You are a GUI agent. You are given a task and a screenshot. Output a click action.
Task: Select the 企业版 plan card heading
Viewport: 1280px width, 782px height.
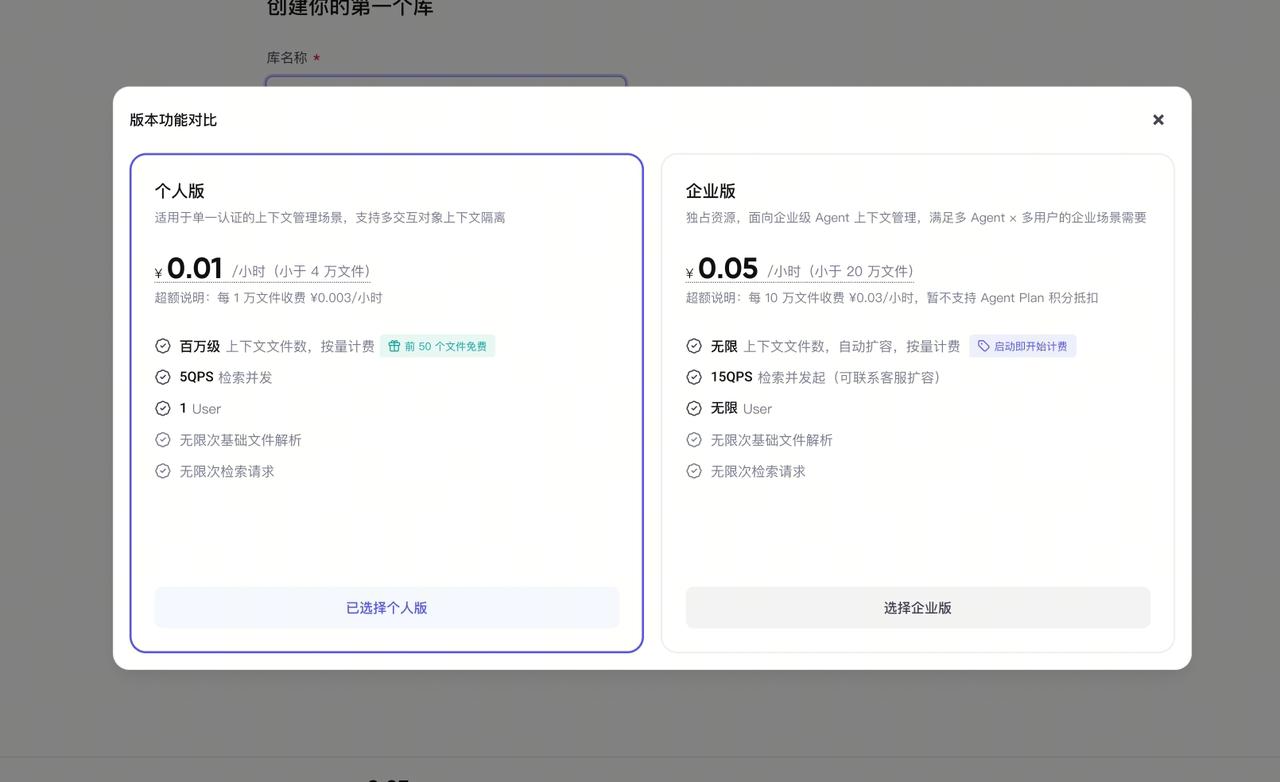pos(711,191)
